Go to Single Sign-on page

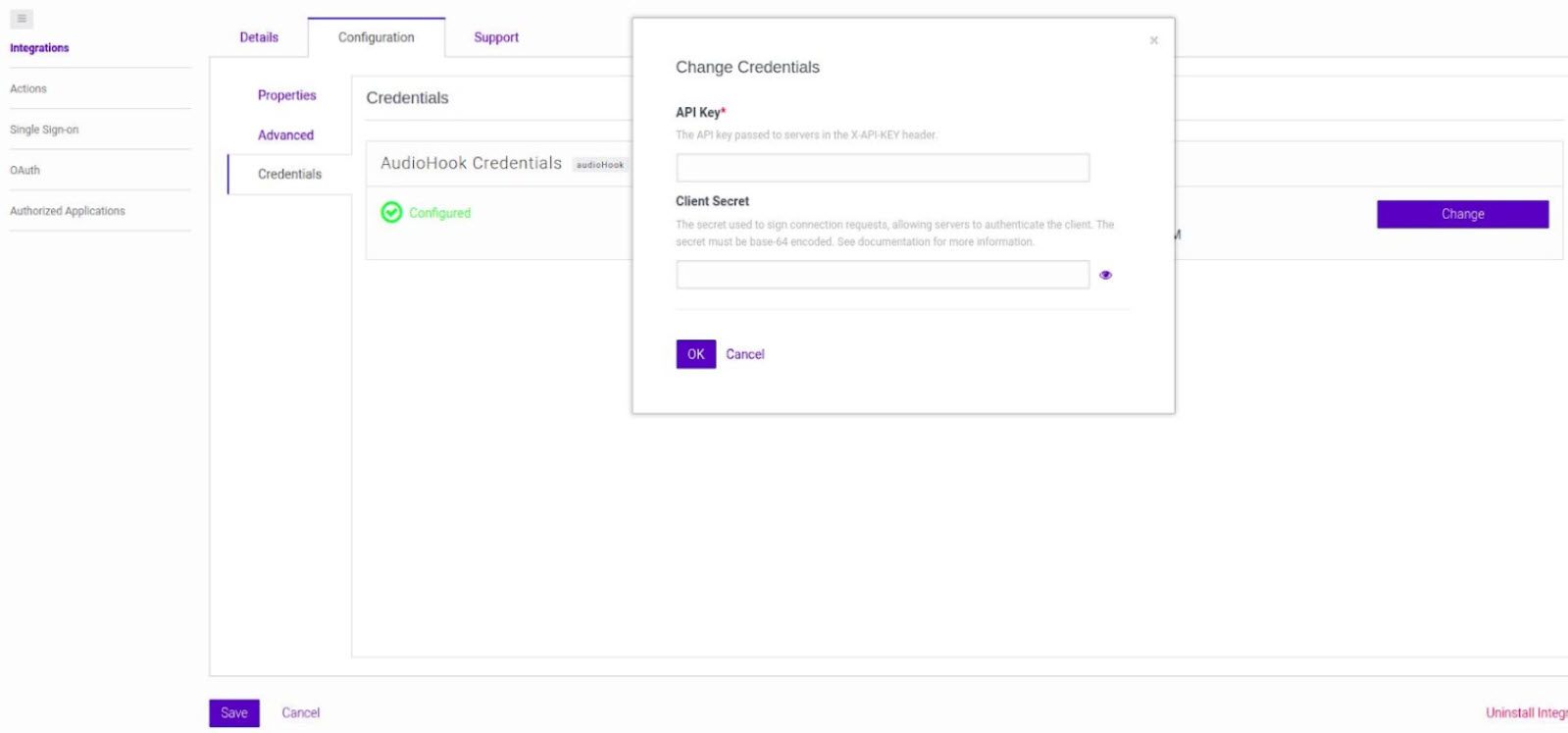tap(44, 130)
